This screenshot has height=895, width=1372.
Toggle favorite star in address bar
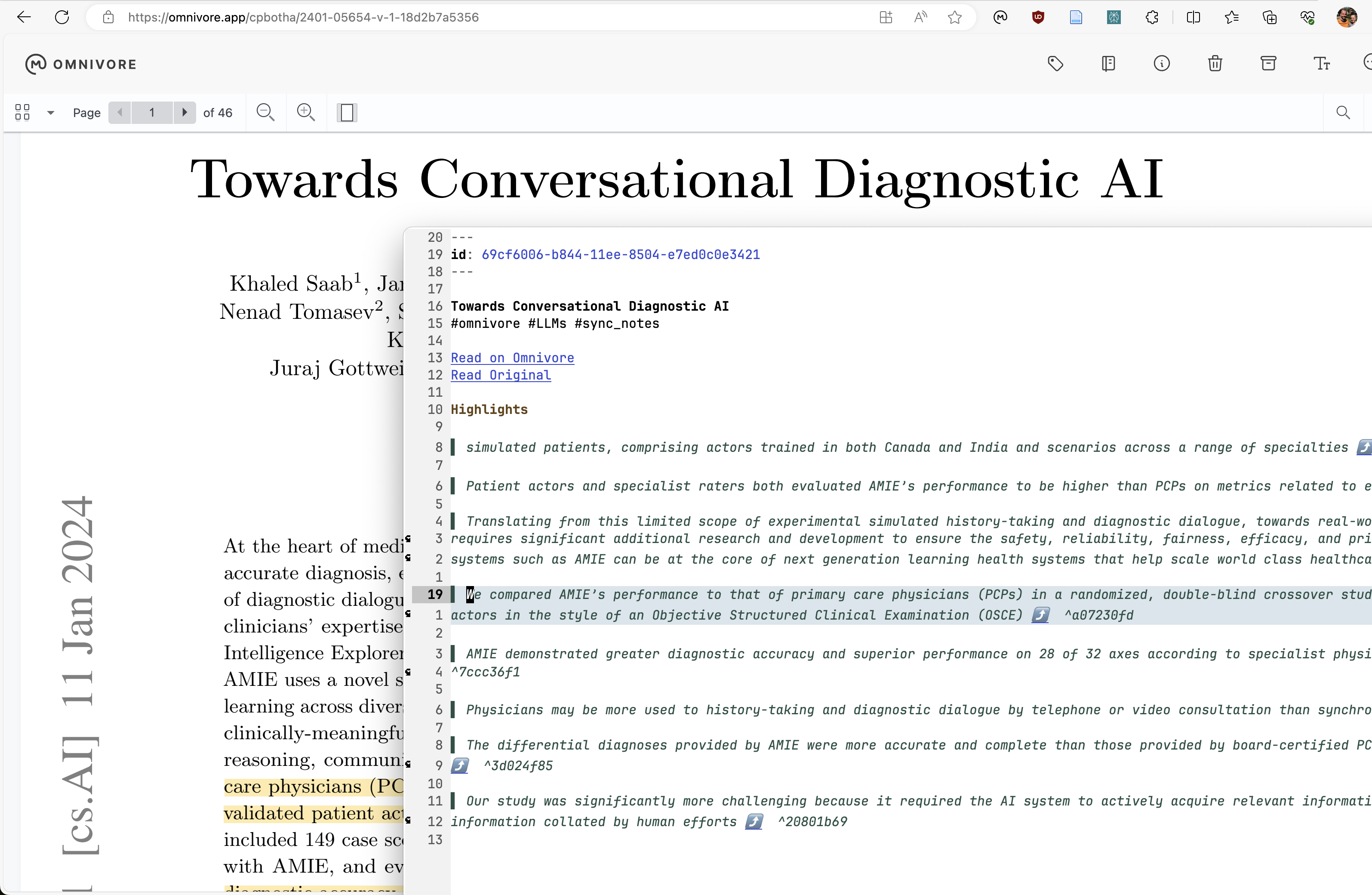point(955,17)
